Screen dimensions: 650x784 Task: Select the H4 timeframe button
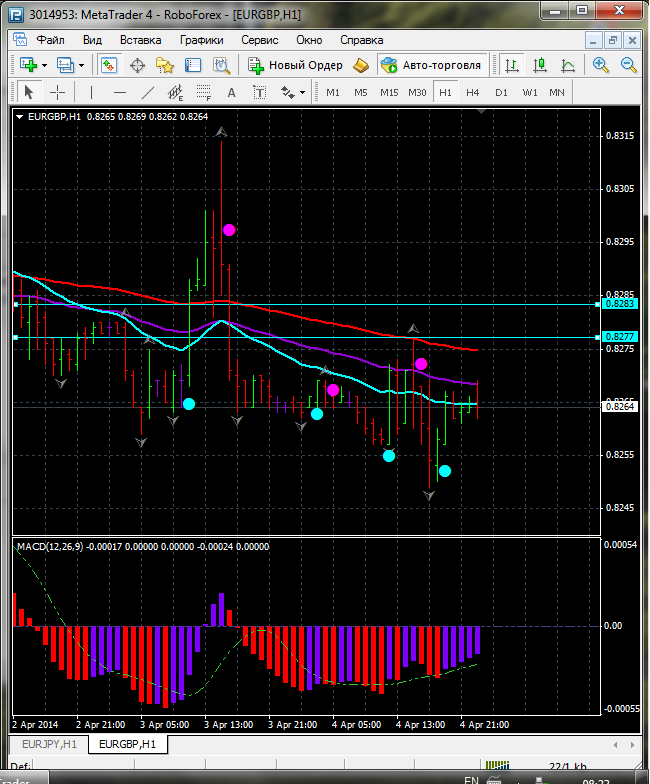[473, 92]
